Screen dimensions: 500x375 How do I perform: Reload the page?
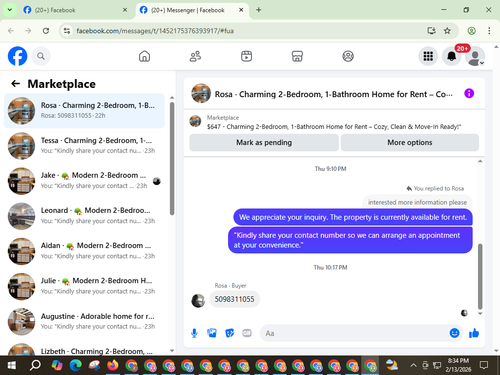pyautogui.click(x=46, y=31)
